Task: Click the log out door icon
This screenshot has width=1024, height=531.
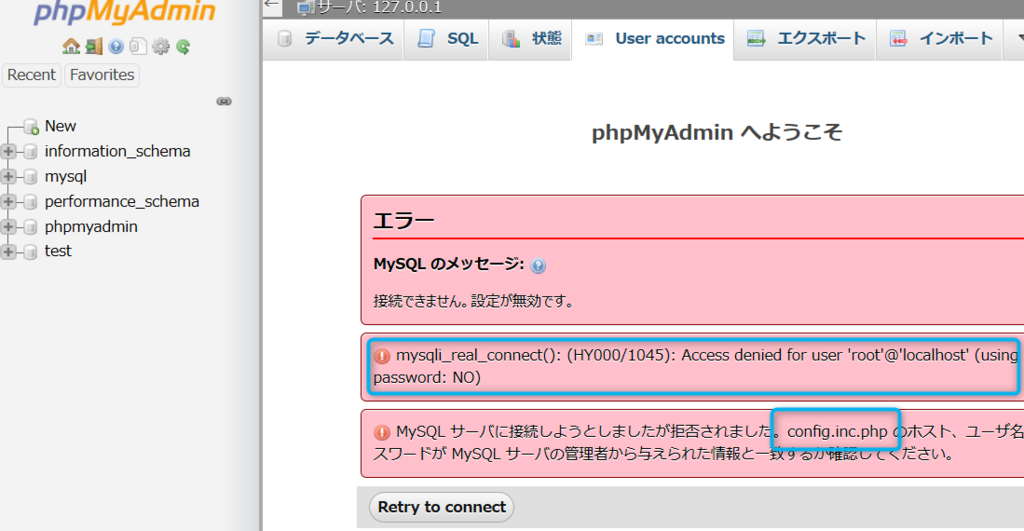Action: 94,46
